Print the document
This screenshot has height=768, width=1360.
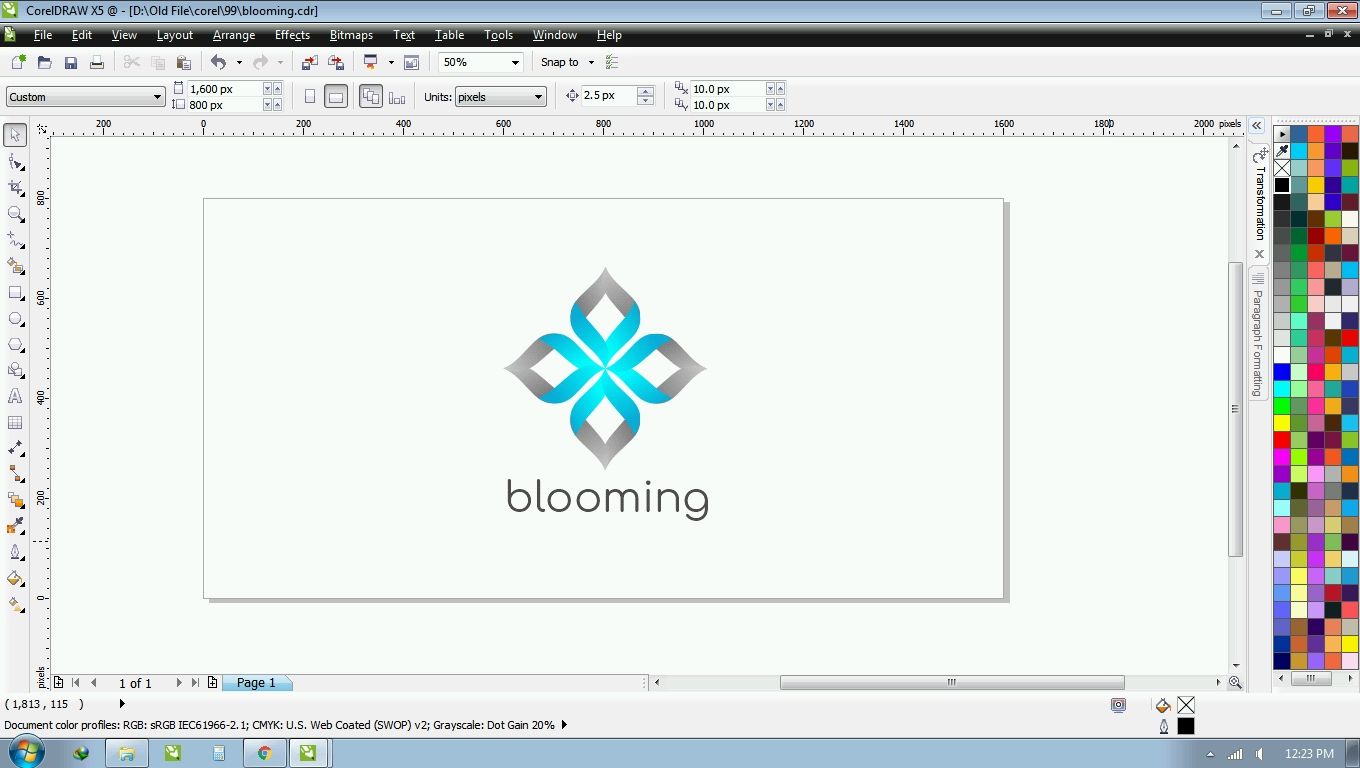[97, 62]
